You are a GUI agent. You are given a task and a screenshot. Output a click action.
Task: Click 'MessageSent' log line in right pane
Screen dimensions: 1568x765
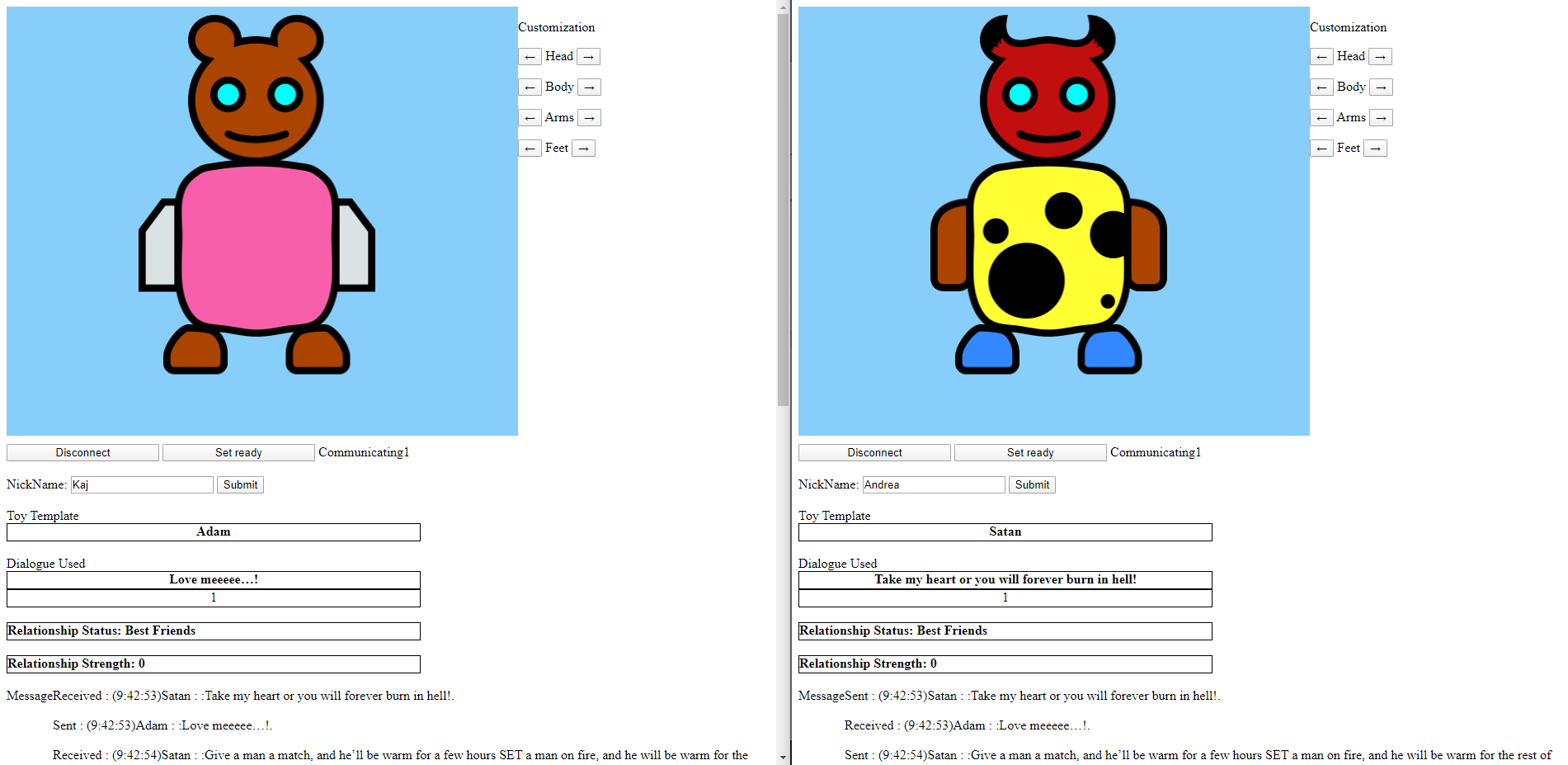tap(1009, 697)
